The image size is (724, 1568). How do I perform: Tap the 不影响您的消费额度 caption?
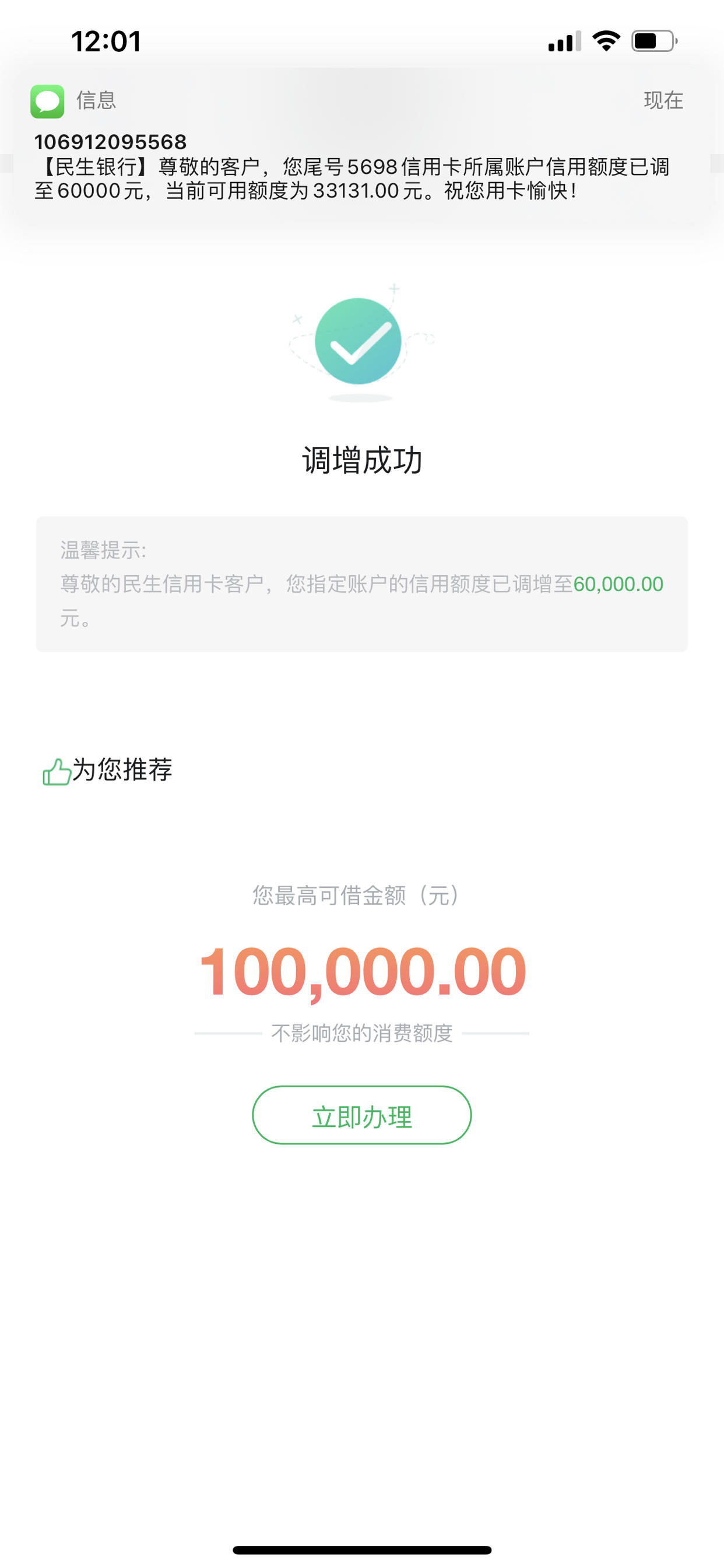[x=362, y=1033]
